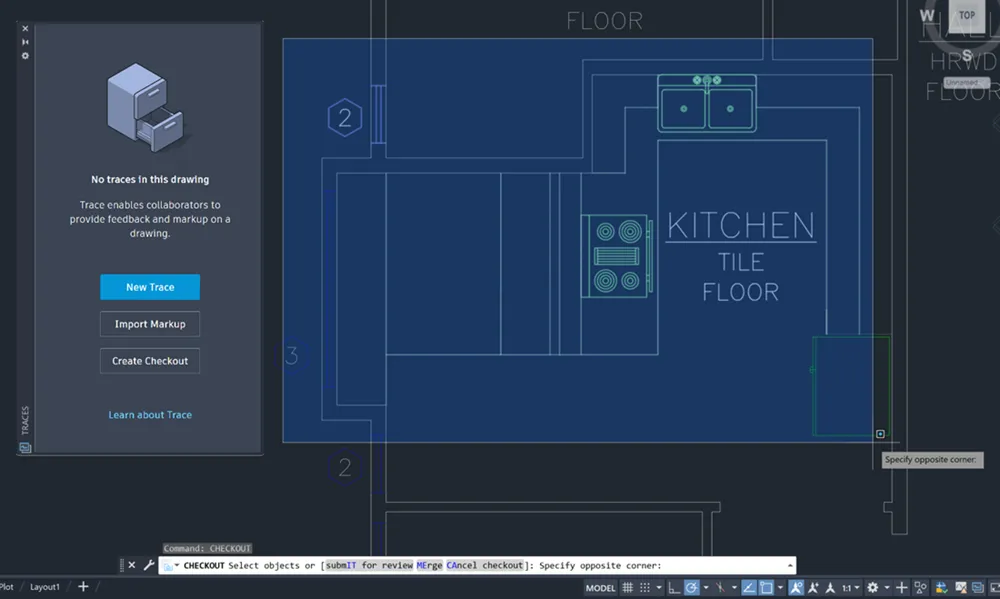Click TOP face on the ViewCube

click(966, 15)
